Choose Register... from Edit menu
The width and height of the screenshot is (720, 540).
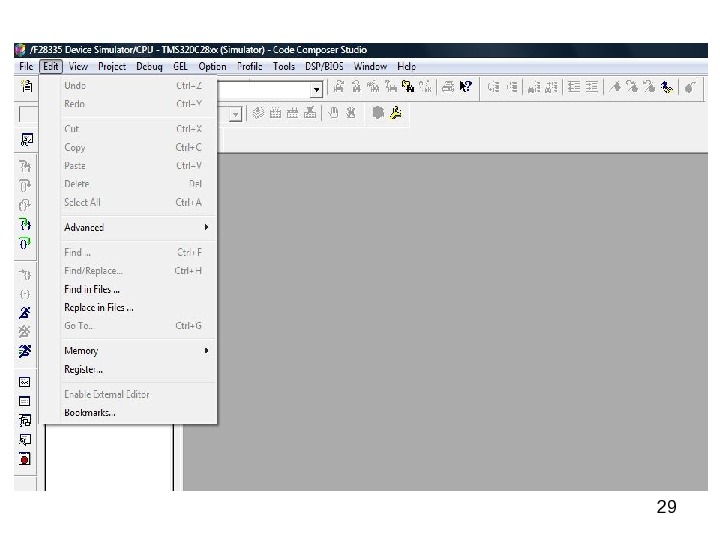coord(137,369)
